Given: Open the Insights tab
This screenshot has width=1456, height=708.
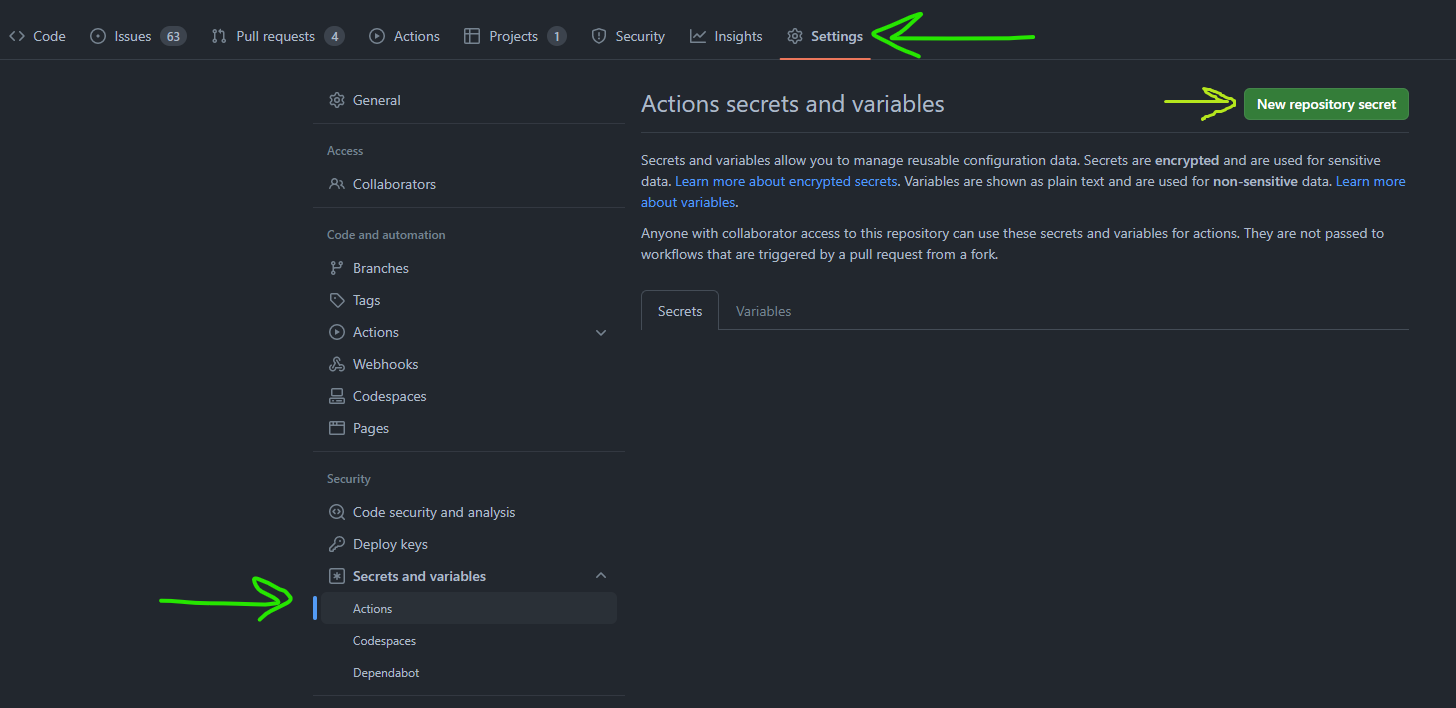Looking at the screenshot, I should [x=726, y=36].
